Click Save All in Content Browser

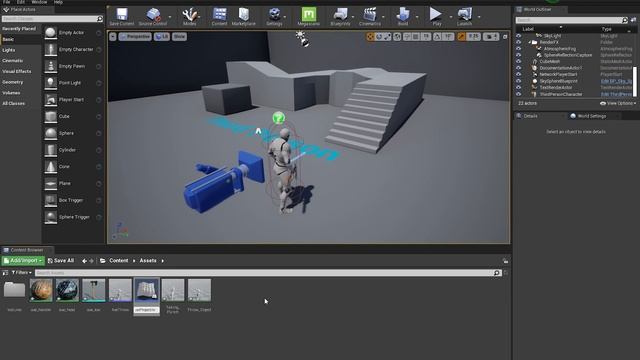click(61, 260)
